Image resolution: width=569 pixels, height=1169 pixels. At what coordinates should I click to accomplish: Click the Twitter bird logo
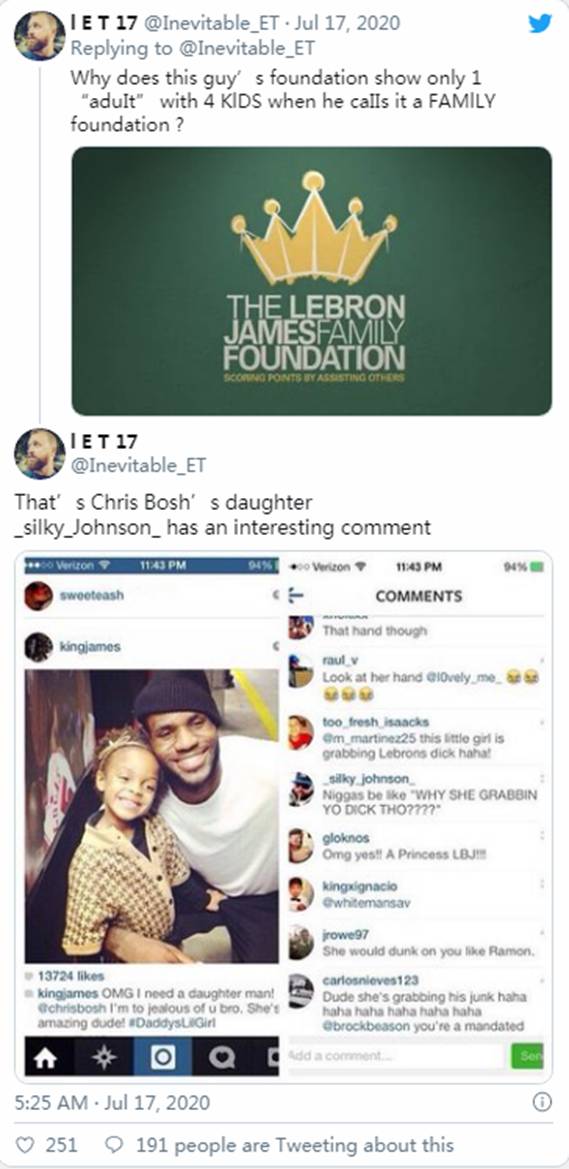pyautogui.click(x=540, y=23)
